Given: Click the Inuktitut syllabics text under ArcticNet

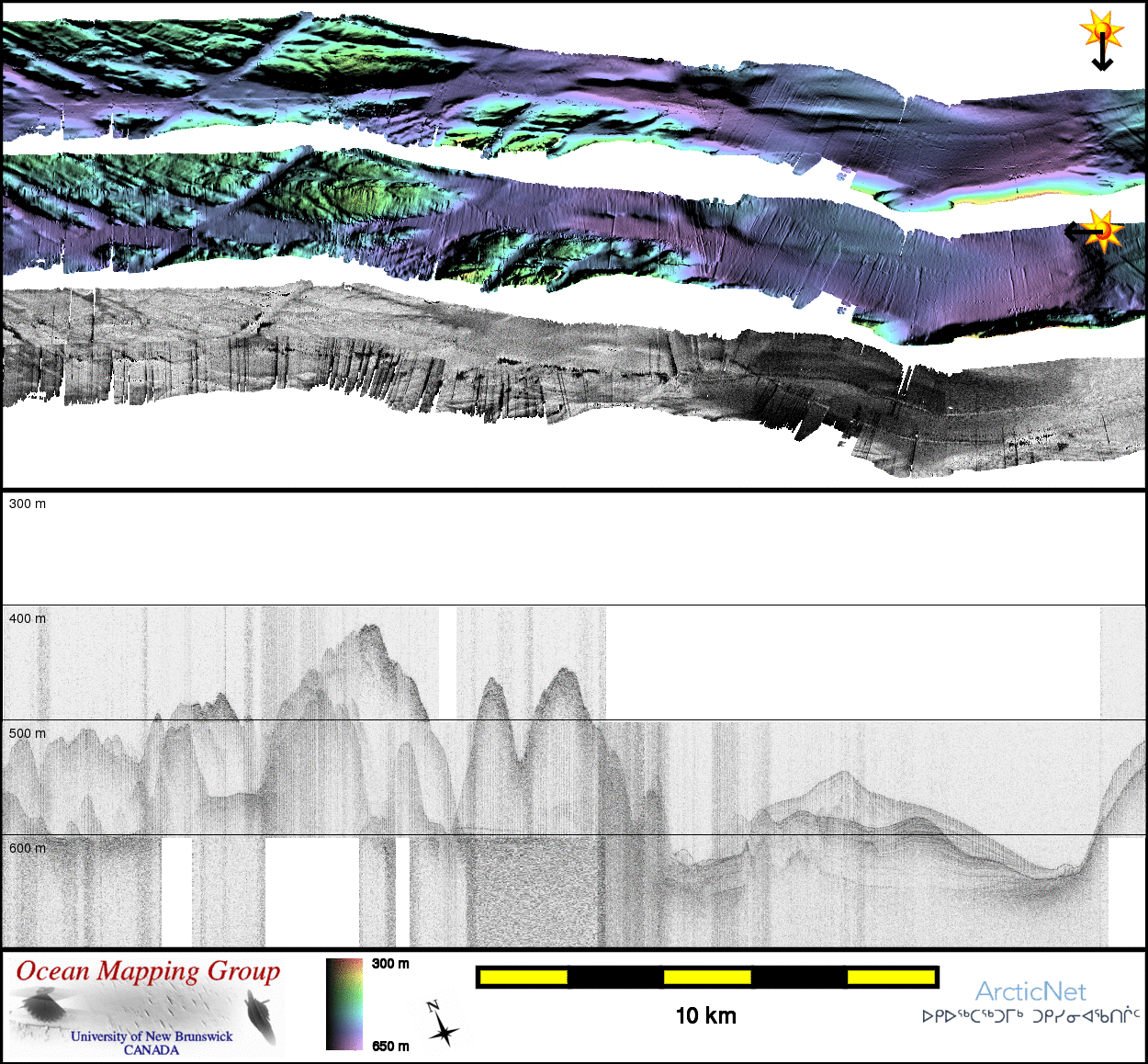Looking at the screenshot, I should point(1030,1016).
